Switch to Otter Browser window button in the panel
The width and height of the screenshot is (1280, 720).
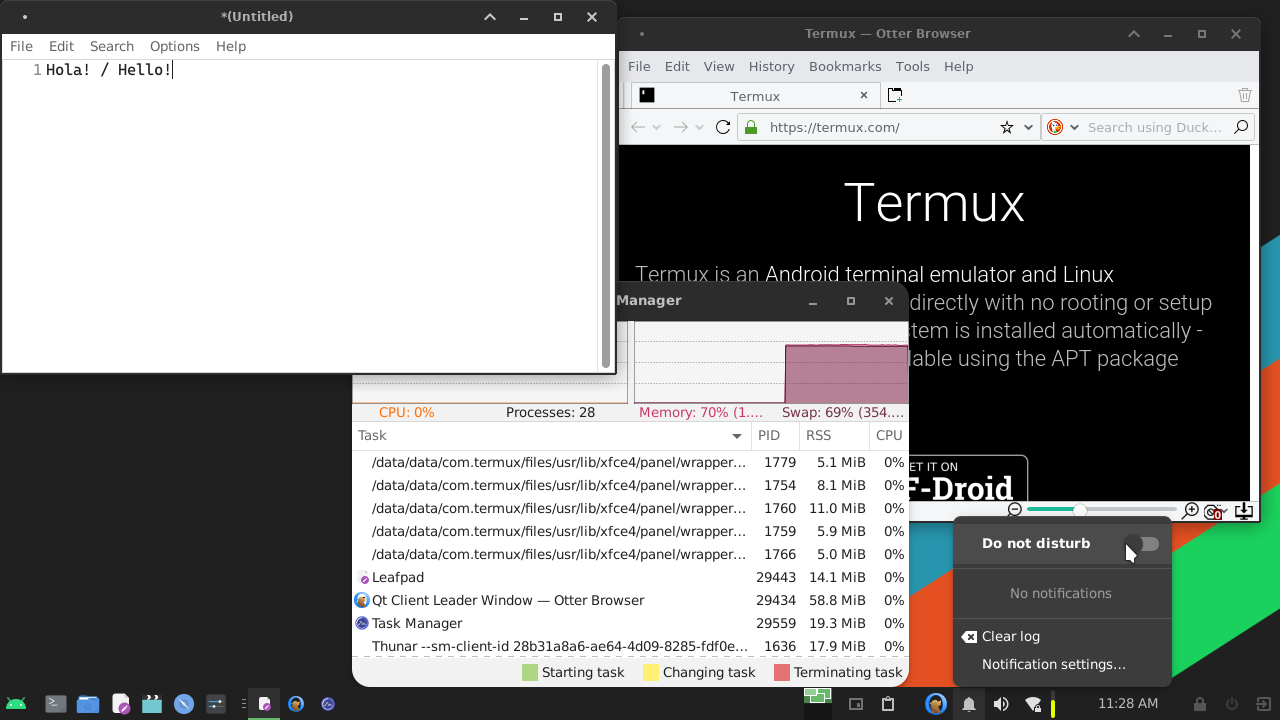coord(296,704)
